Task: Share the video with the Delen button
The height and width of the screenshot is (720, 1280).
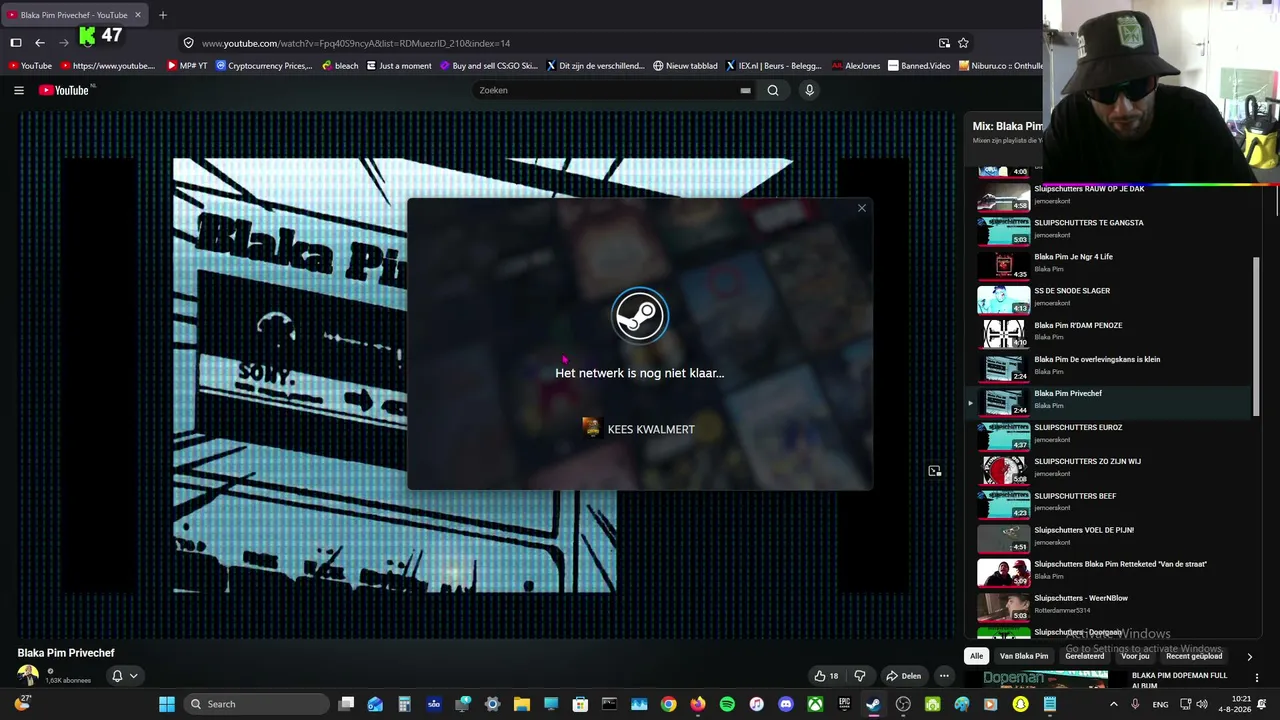Action: (903, 676)
